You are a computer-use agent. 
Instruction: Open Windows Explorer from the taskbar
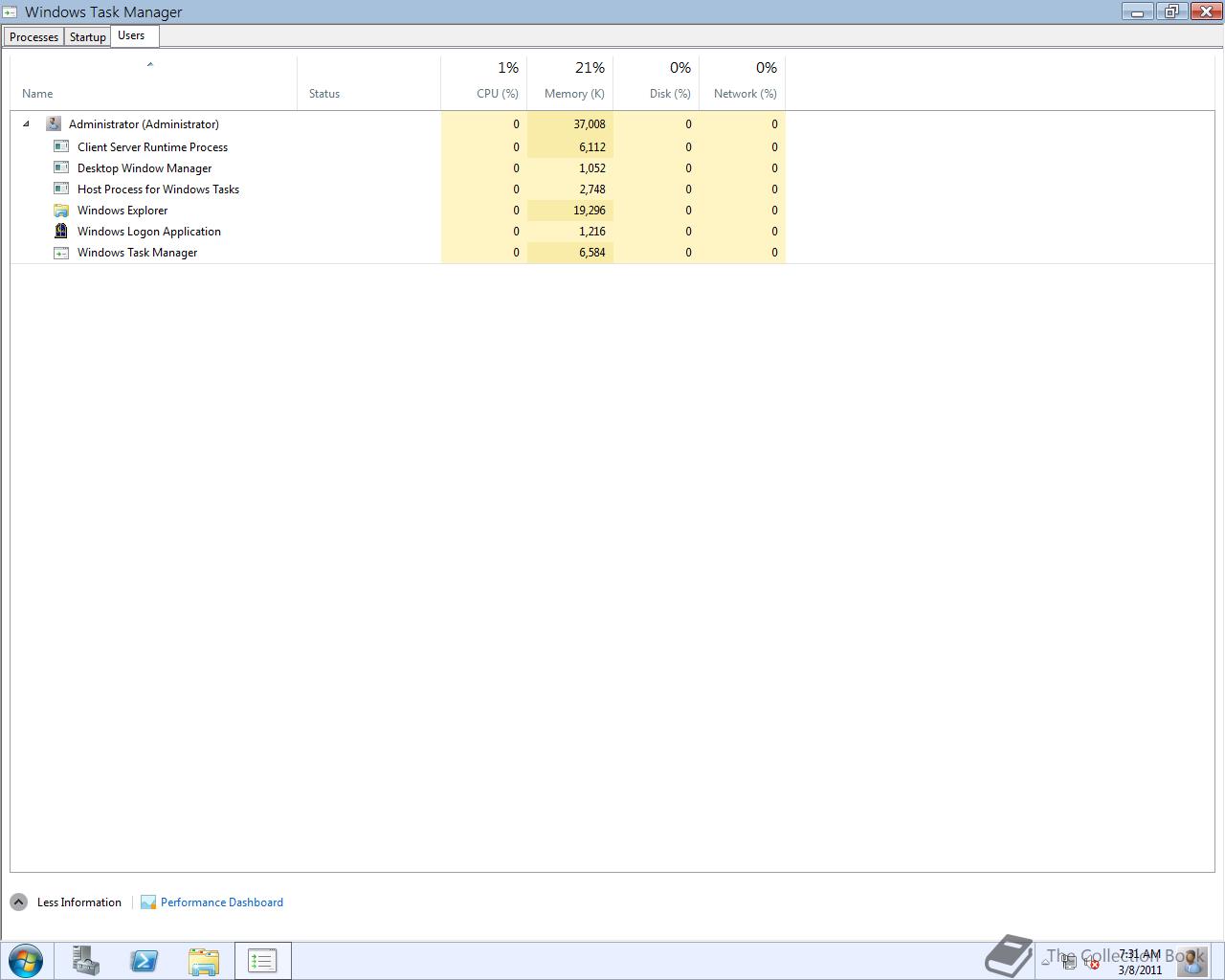point(204,961)
